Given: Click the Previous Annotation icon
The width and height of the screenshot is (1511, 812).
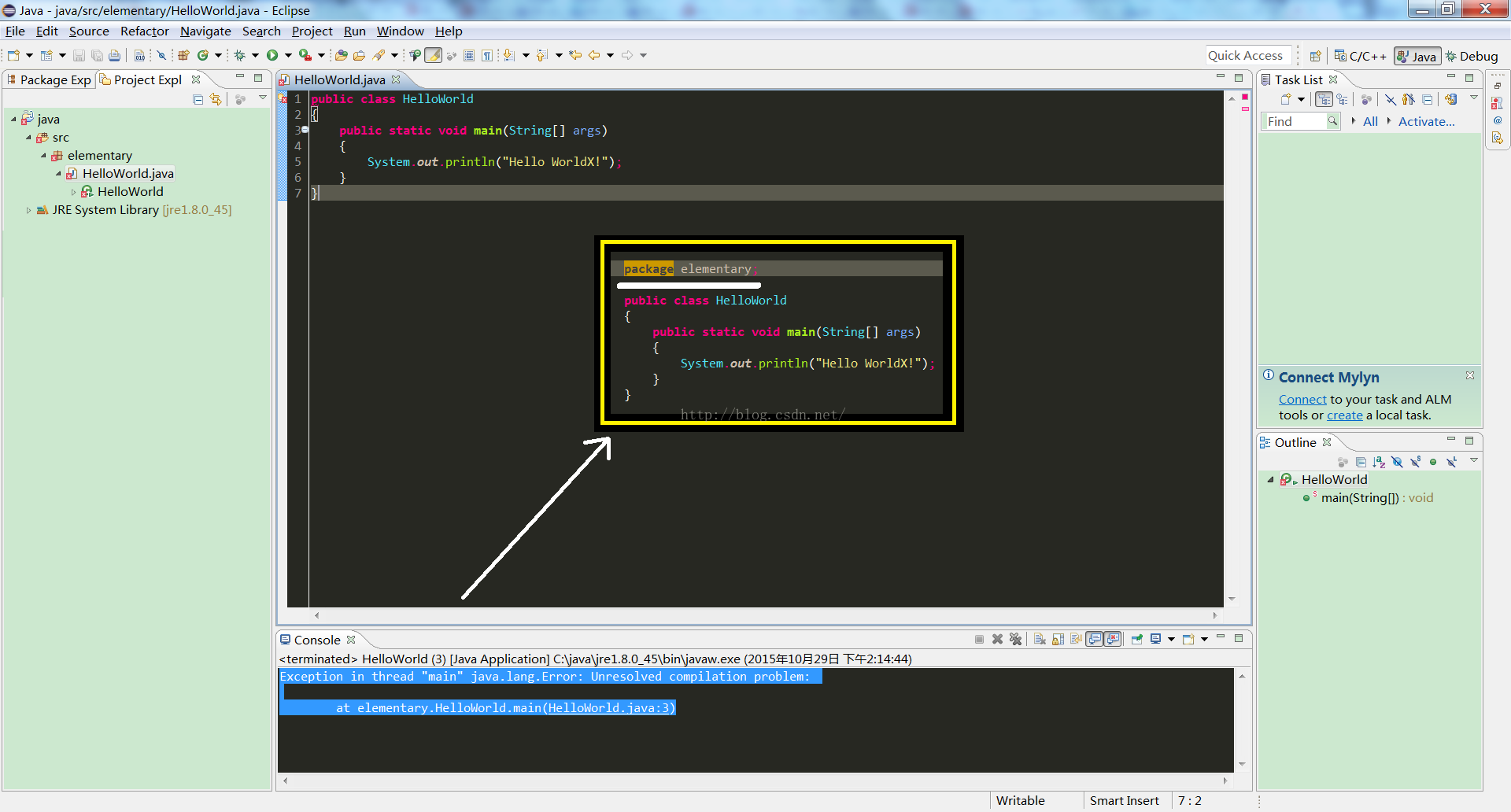Looking at the screenshot, I should [541, 55].
